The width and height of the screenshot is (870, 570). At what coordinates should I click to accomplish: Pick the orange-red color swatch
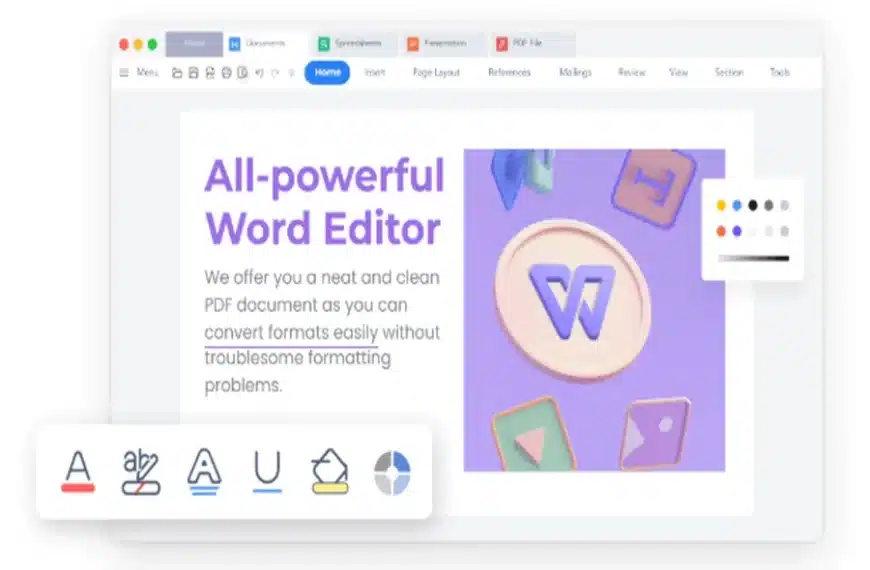pos(721,231)
